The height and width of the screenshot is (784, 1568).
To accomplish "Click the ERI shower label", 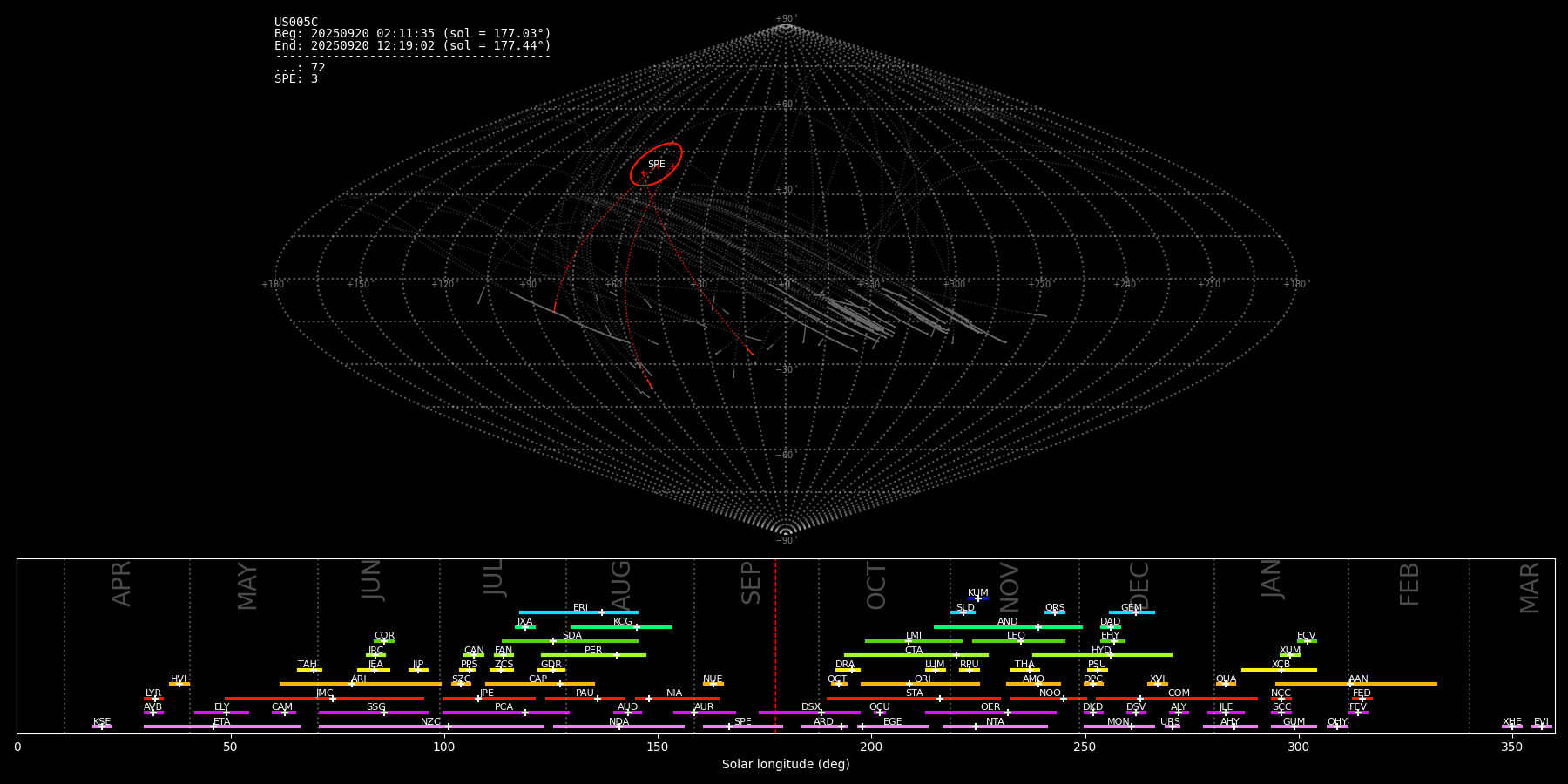I will coord(581,608).
